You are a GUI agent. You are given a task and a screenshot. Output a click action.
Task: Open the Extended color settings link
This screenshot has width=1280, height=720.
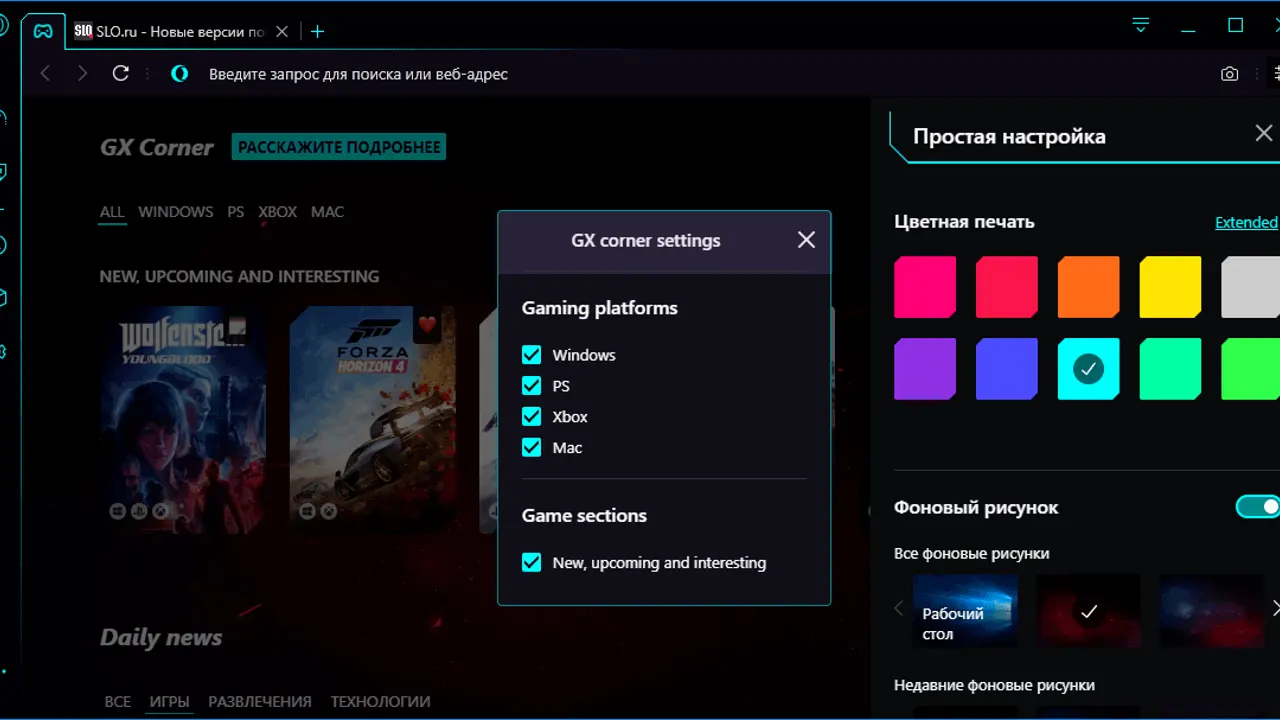[1245, 222]
